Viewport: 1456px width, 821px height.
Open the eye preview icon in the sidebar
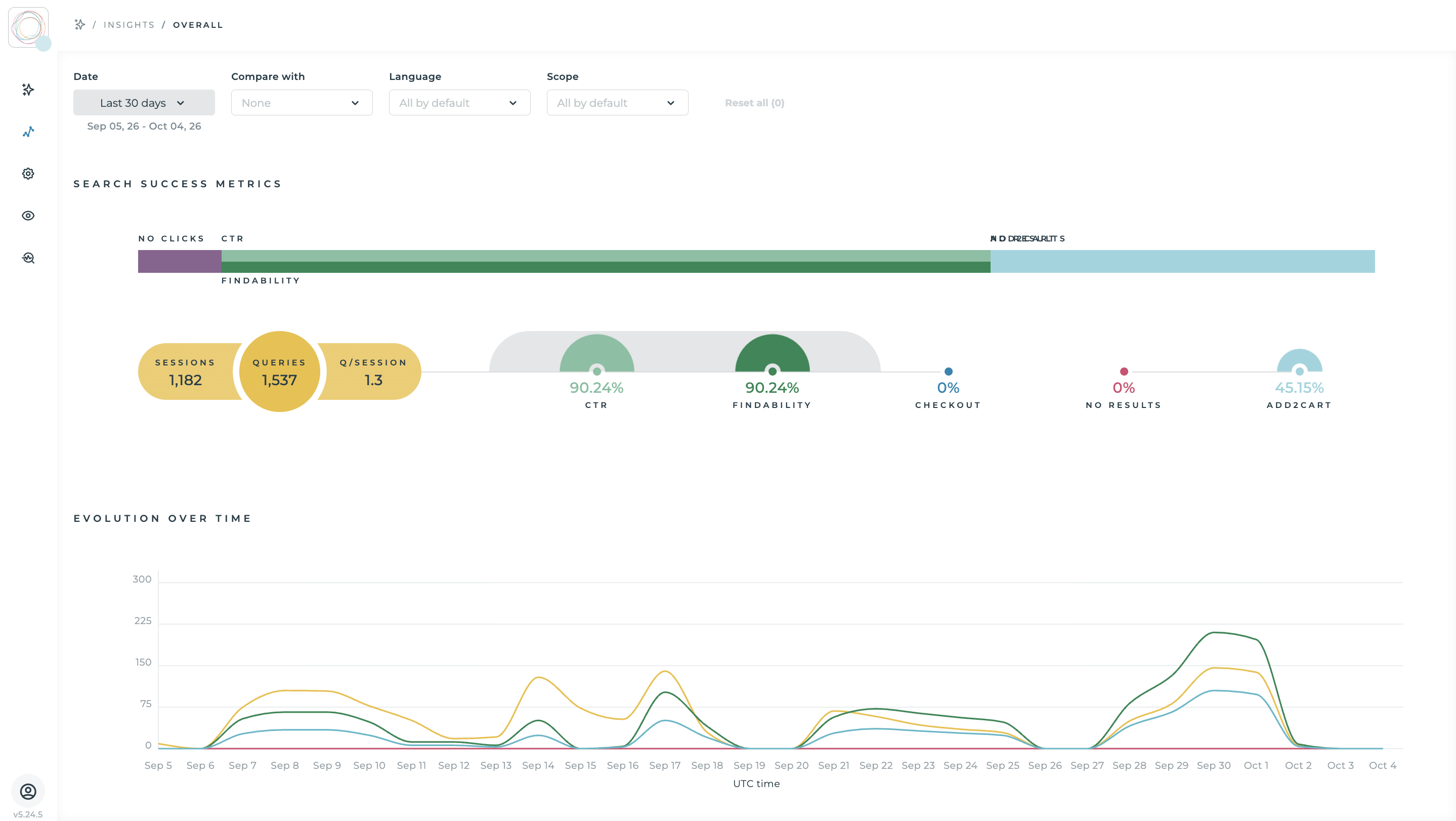click(28, 216)
